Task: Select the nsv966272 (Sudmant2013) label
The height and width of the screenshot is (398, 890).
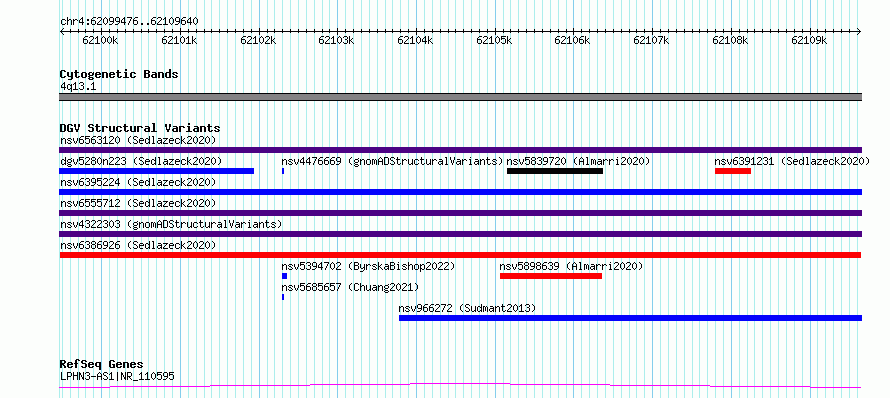Action: point(467,308)
